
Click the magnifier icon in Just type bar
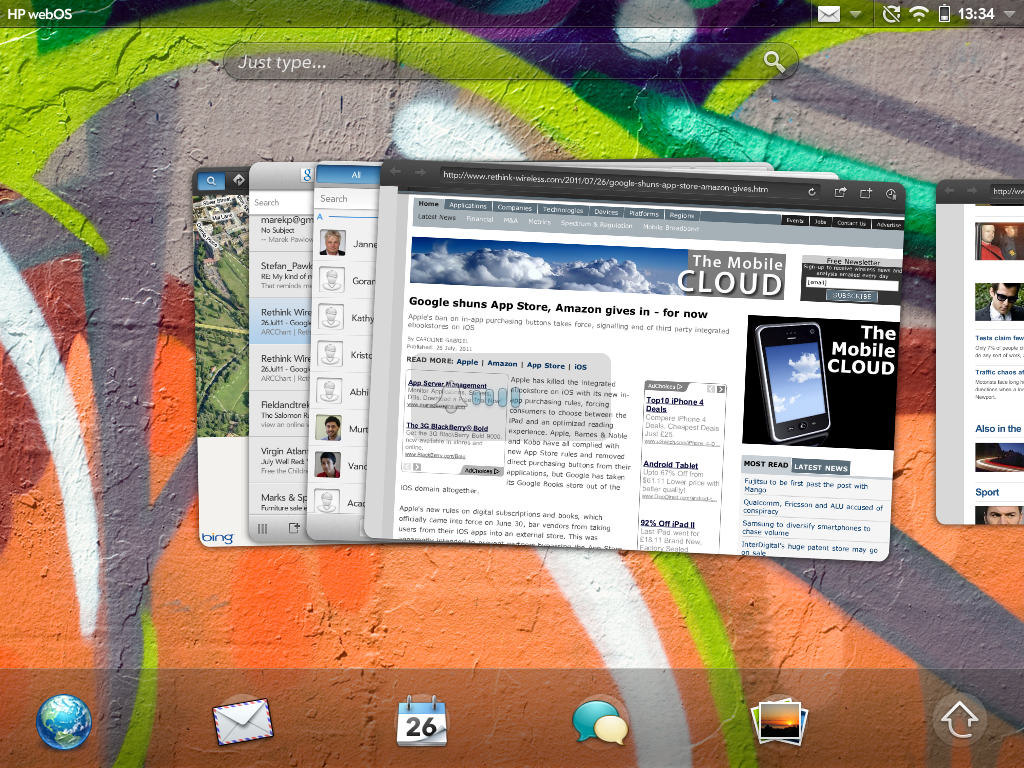click(x=774, y=62)
